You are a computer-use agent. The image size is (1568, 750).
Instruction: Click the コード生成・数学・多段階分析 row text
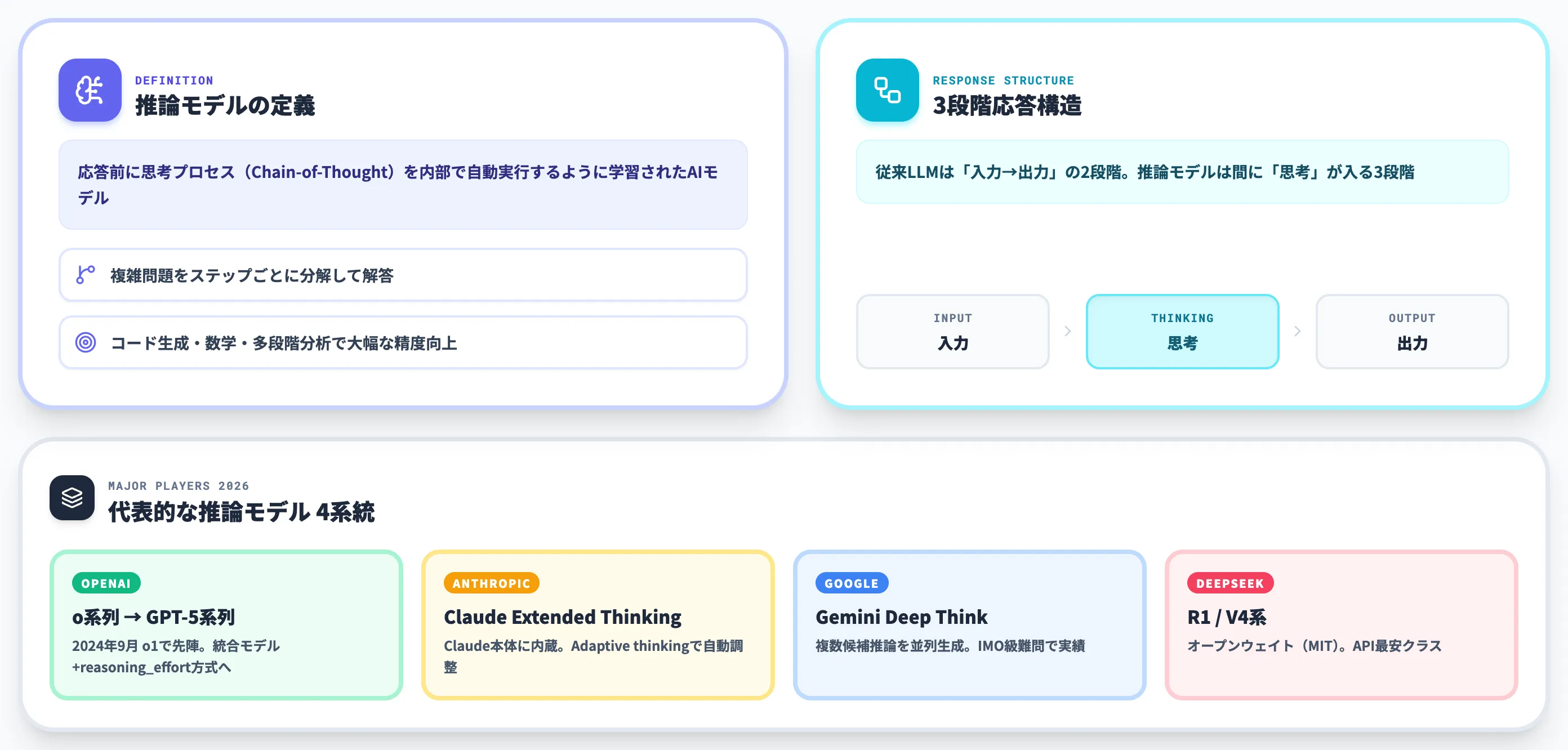[284, 343]
